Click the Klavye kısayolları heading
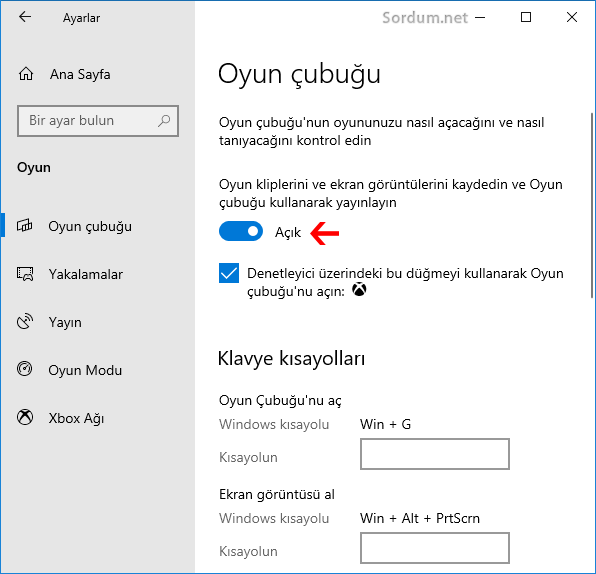 click(291, 358)
